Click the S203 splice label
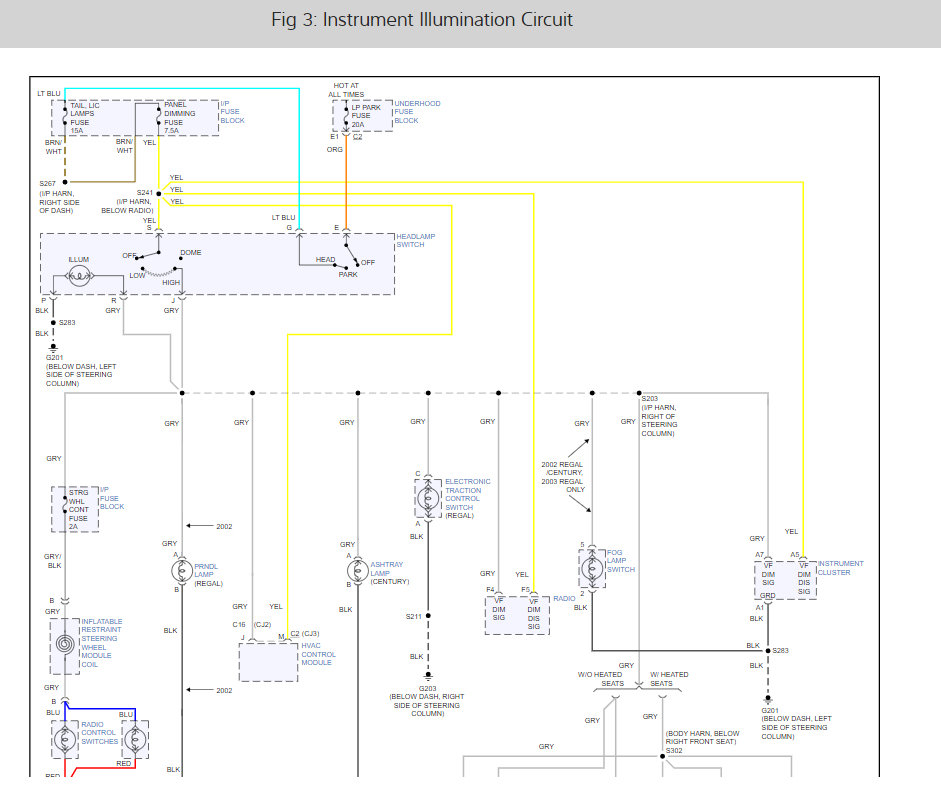Viewport: 941px width, 808px height. click(649, 399)
